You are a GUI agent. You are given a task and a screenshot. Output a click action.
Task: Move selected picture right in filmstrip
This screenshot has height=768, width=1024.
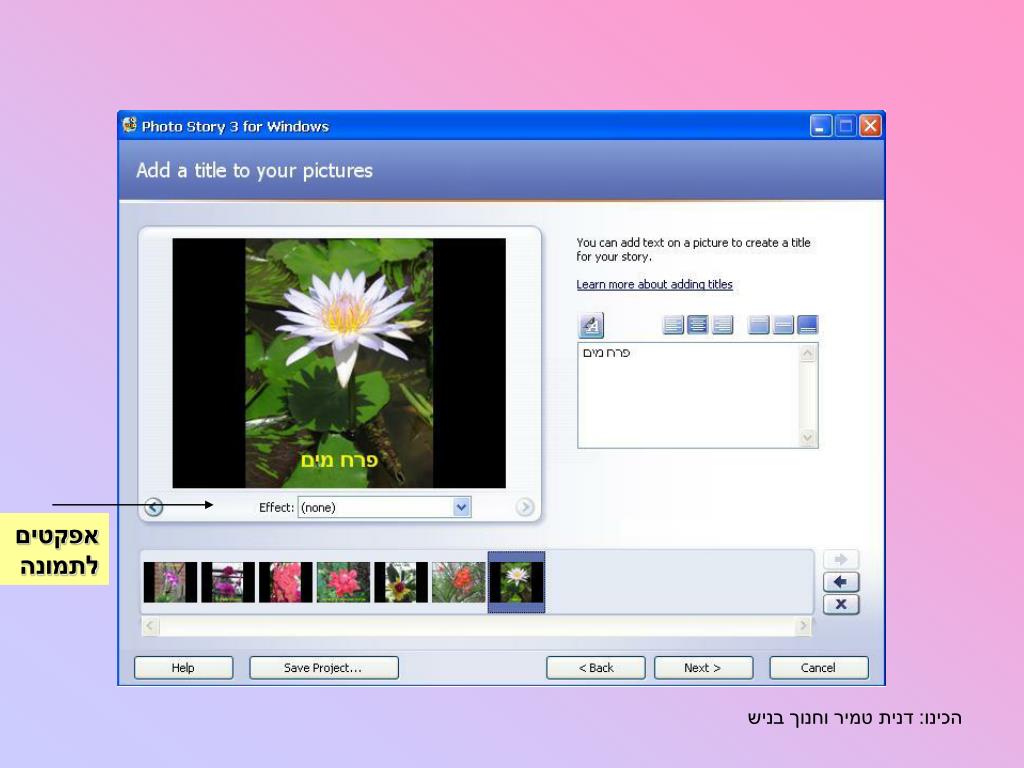(841, 560)
